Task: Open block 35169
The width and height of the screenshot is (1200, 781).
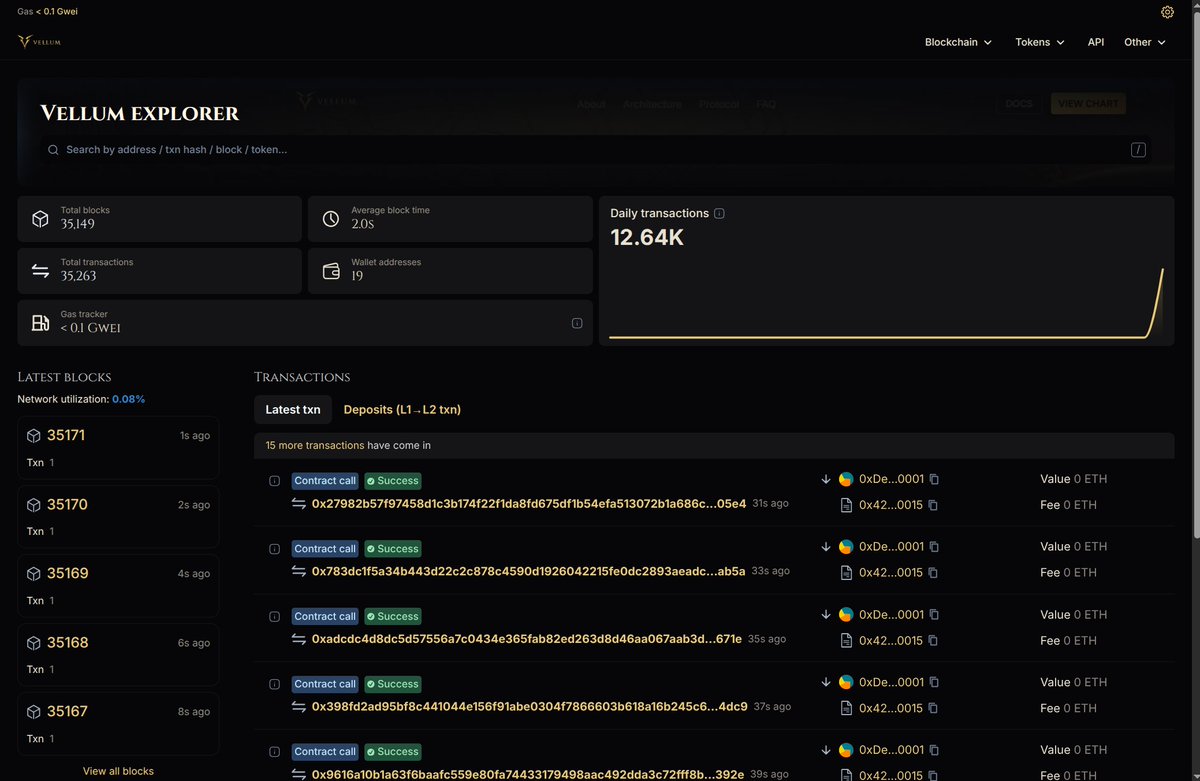Action: [67, 574]
